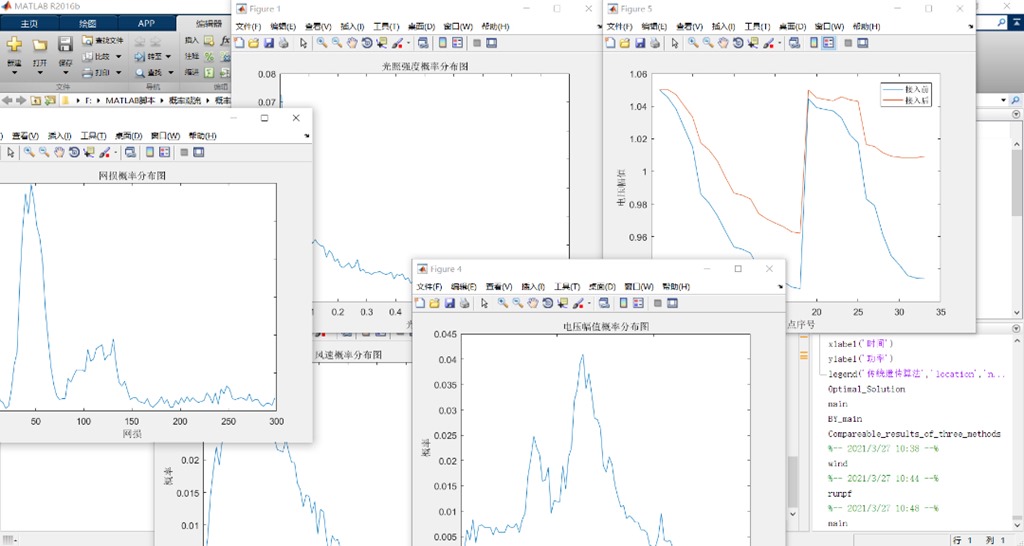Image resolution: width=1024 pixels, height=546 pixels.
Task: Open brush color dropdown arrow in Figure 1
Action: tap(408, 44)
